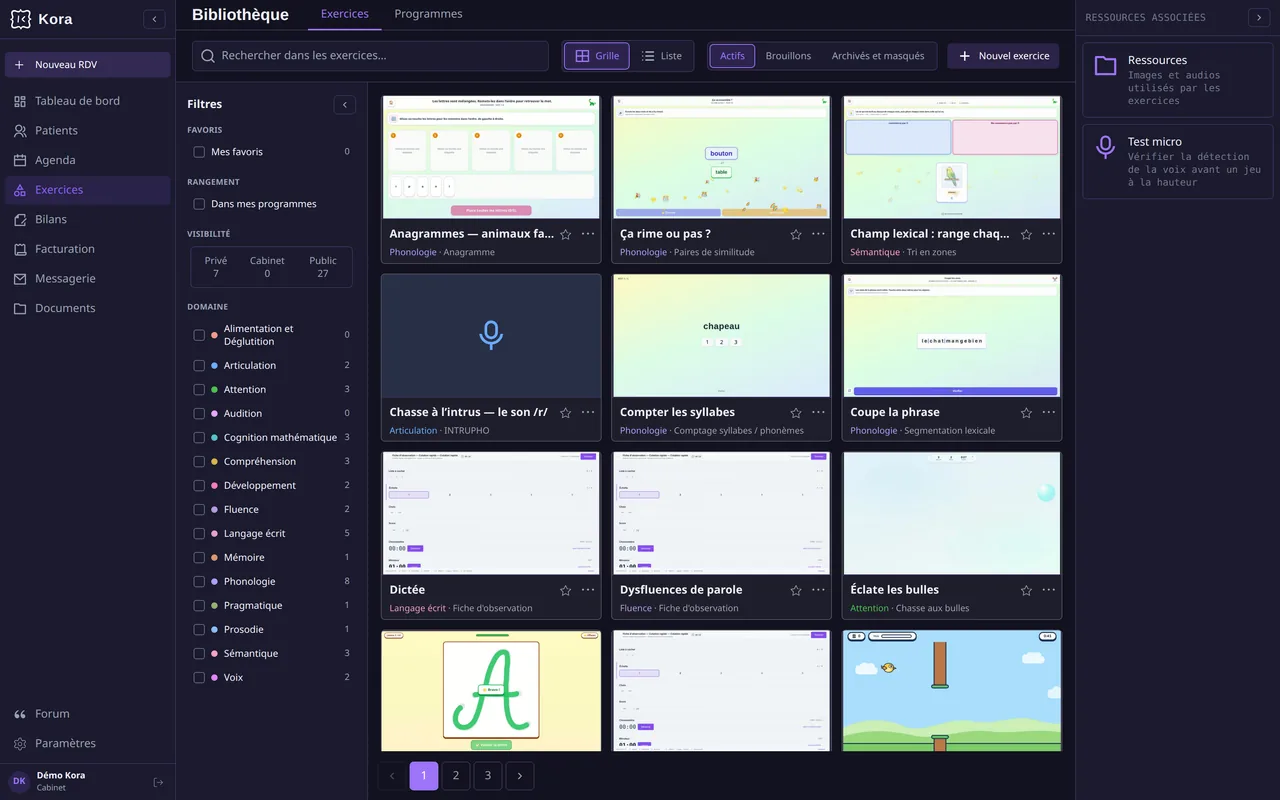Enable the Phonologie domain filter
Screen dimensions: 1280x800
(199, 581)
